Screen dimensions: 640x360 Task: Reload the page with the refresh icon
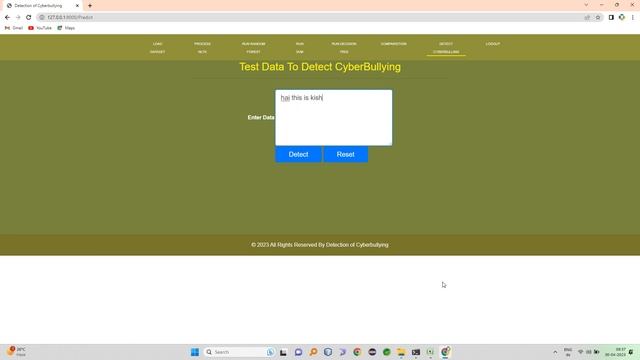(29, 17)
